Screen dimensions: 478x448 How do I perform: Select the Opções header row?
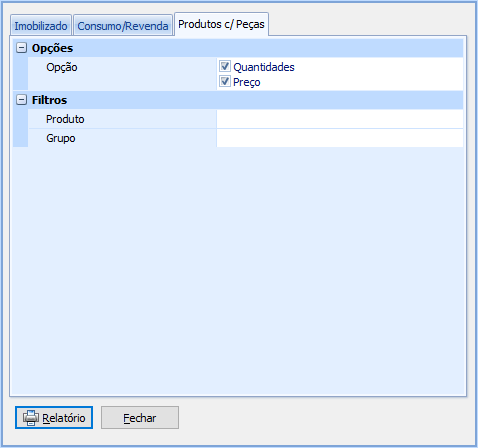tap(238, 48)
